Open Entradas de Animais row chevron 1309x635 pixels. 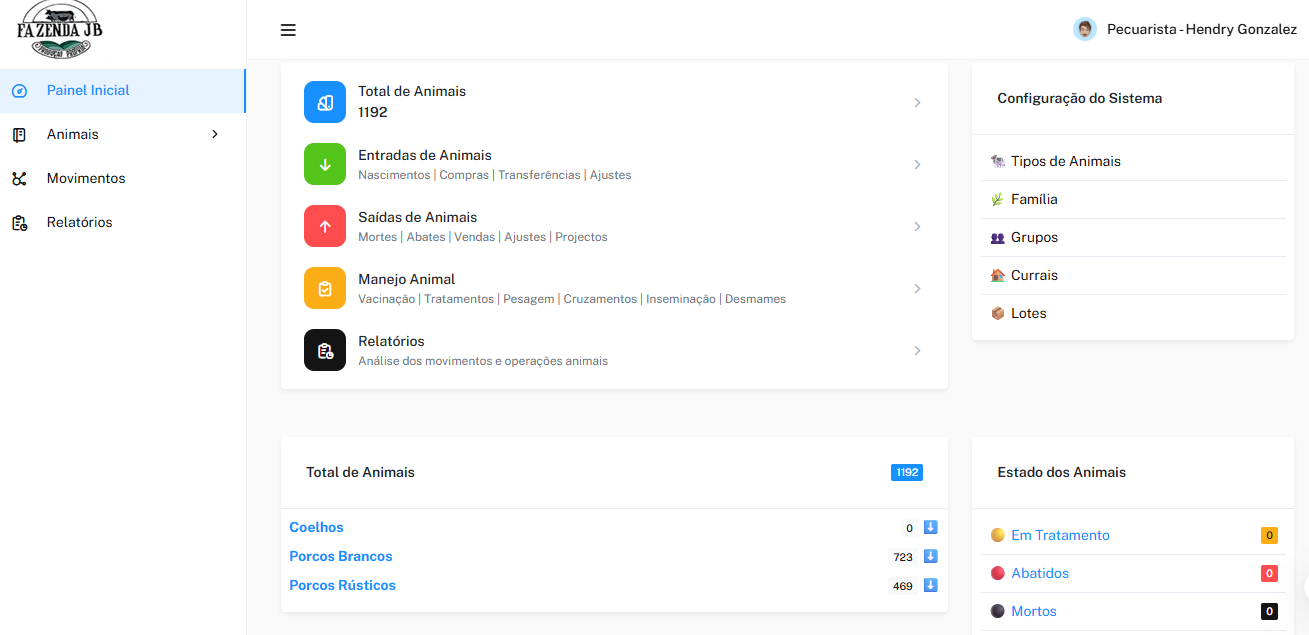(917, 164)
